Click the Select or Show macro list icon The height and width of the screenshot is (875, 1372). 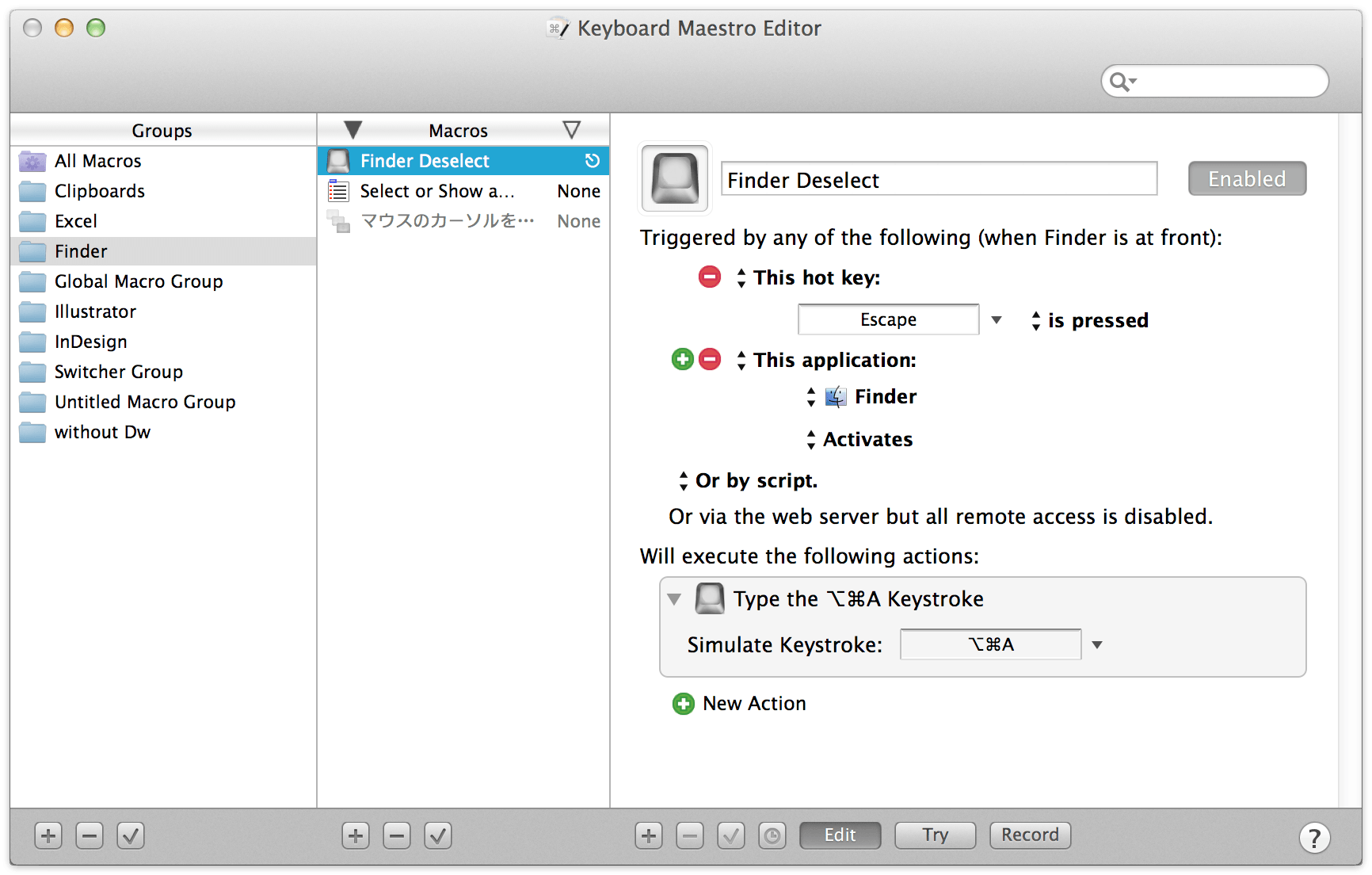(338, 191)
